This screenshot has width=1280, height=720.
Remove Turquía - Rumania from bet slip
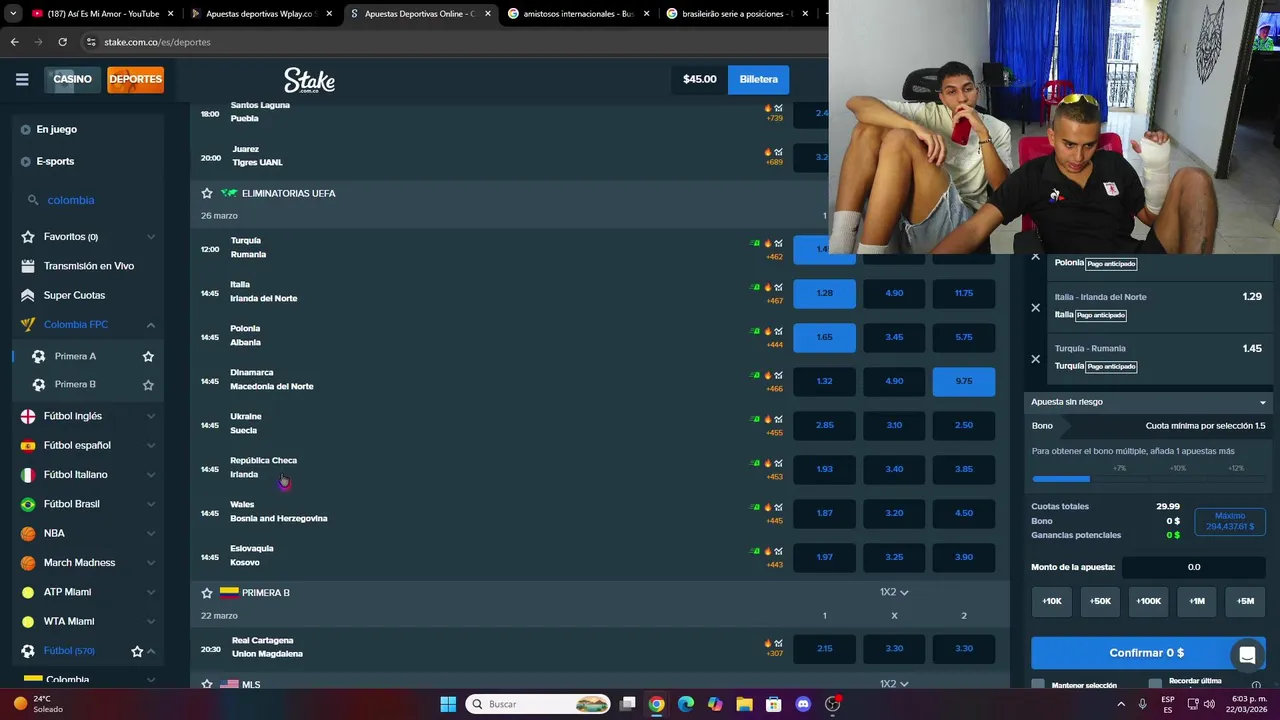coord(1035,359)
